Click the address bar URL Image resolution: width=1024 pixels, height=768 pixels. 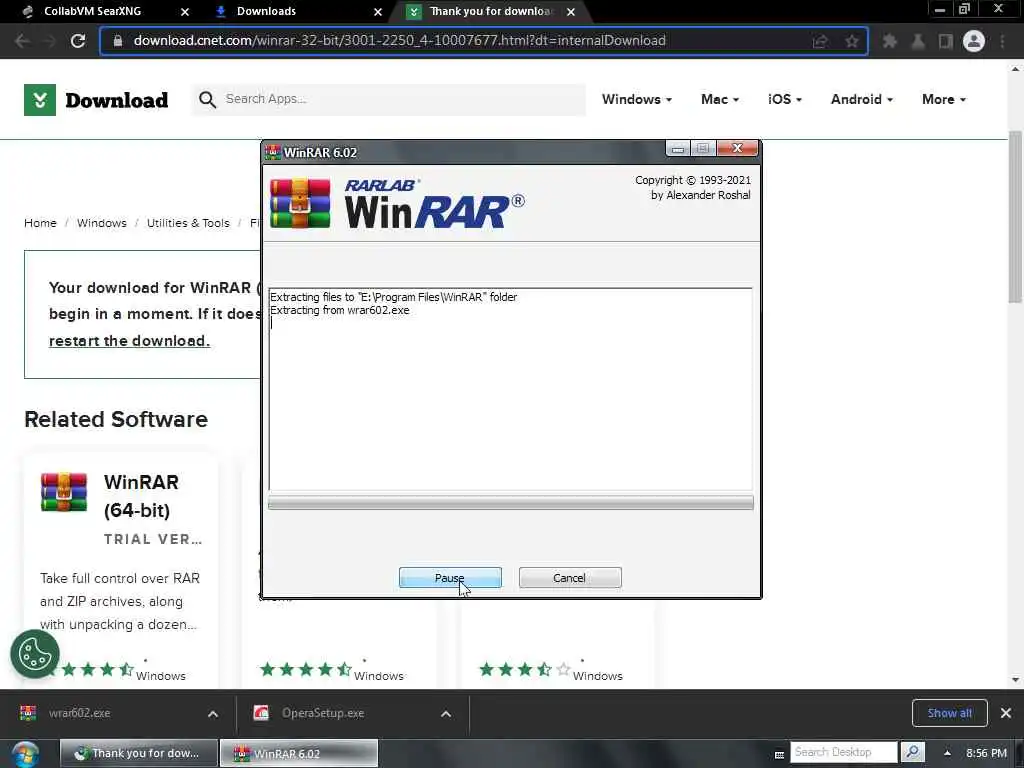tap(400, 40)
